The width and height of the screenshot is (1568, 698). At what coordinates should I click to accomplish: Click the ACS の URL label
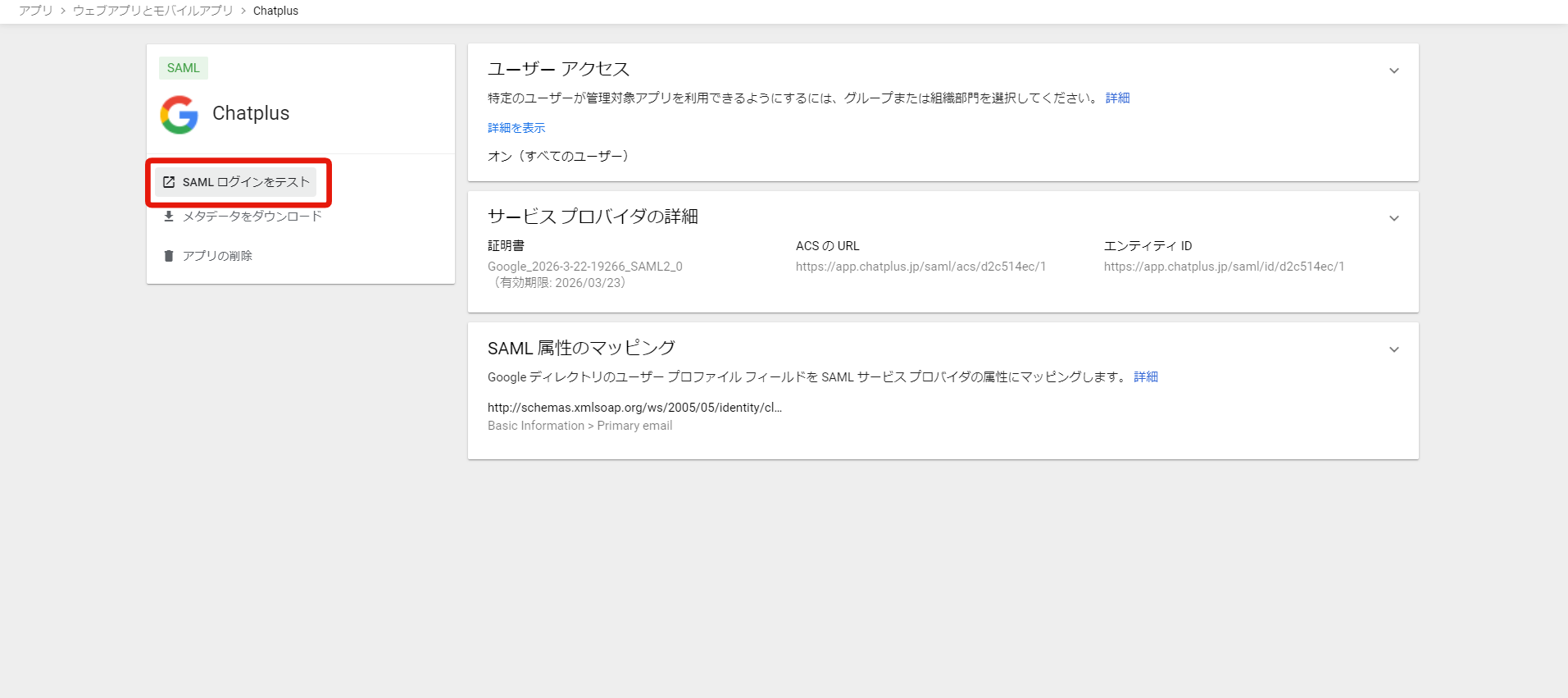pos(828,246)
